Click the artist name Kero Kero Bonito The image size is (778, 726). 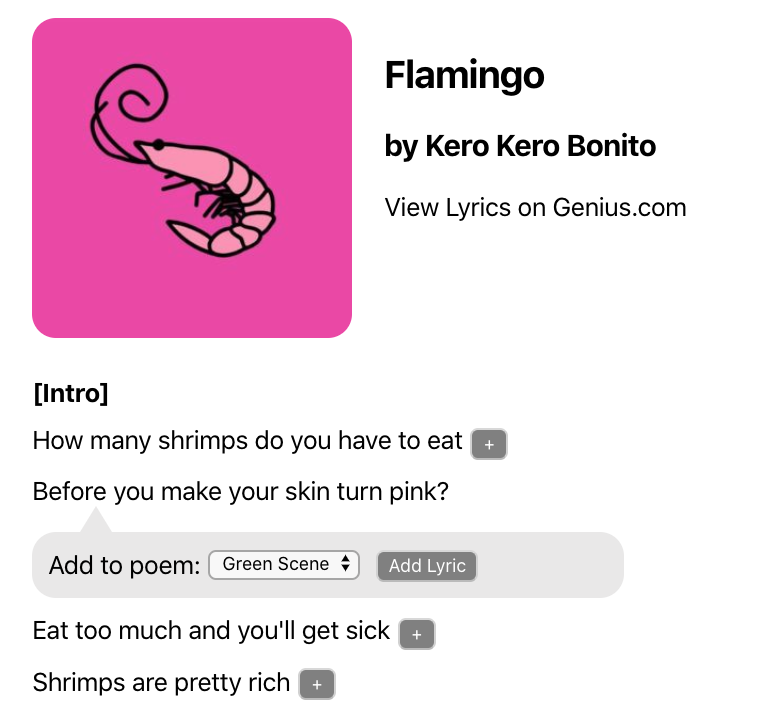coord(540,146)
